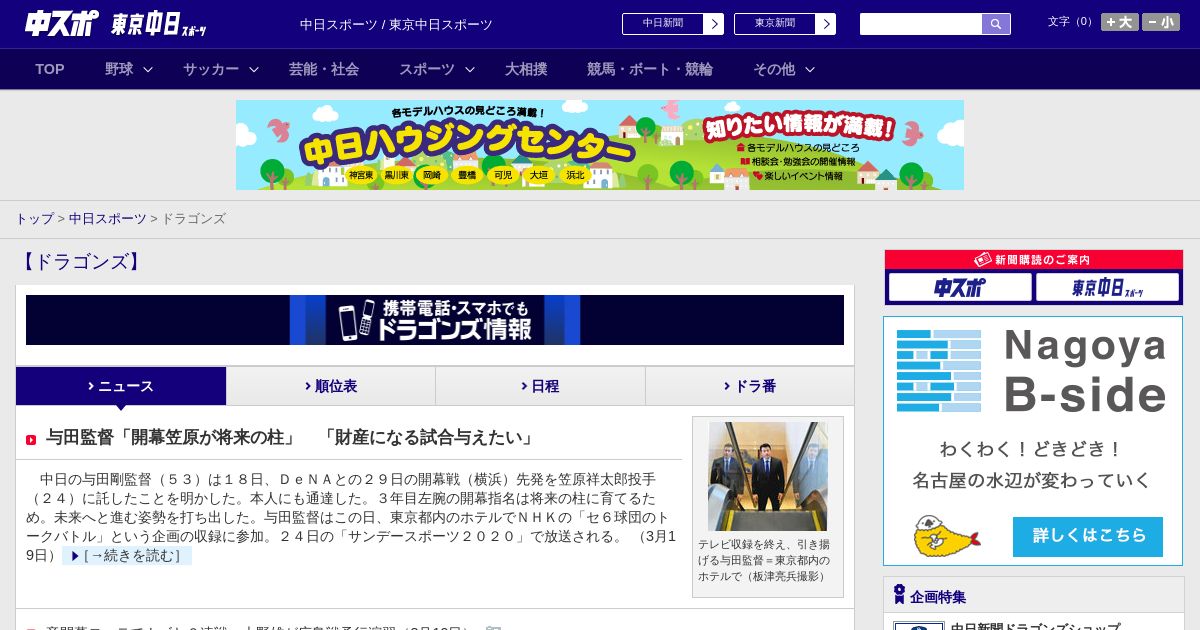Click the 中スポ logo in header
Image resolution: width=1200 pixels, height=630 pixels.
(61, 23)
